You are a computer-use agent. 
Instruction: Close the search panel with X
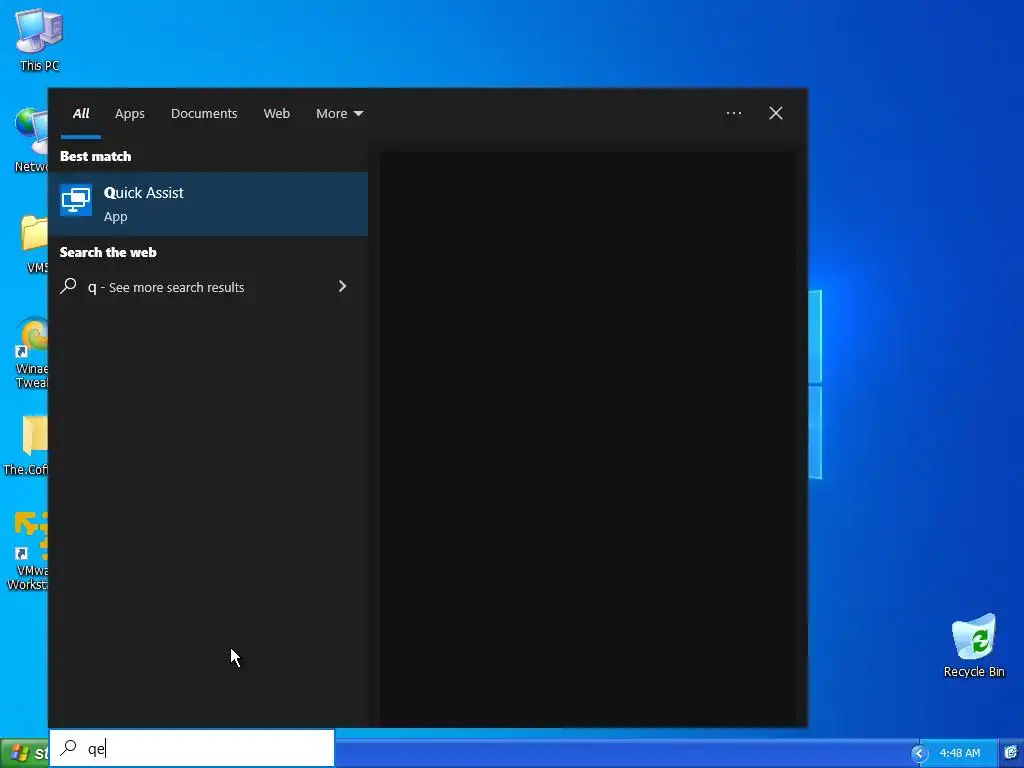[x=775, y=114]
